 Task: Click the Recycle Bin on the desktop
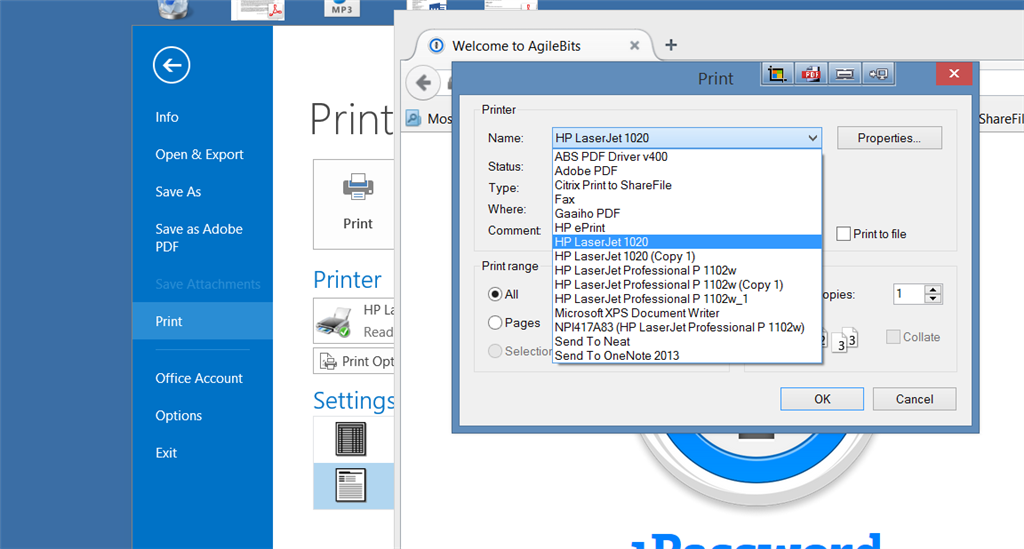coord(173,8)
